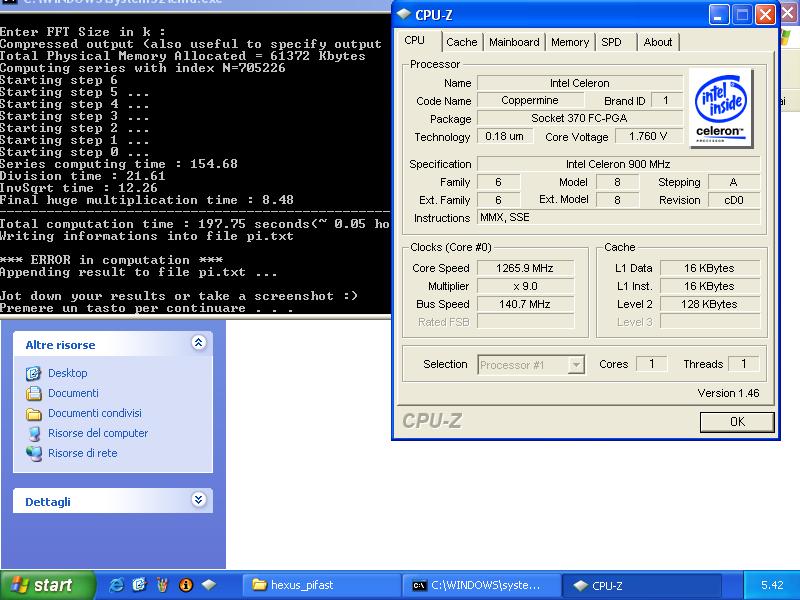Click the Series computing time line in console

click(x=119, y=164)
